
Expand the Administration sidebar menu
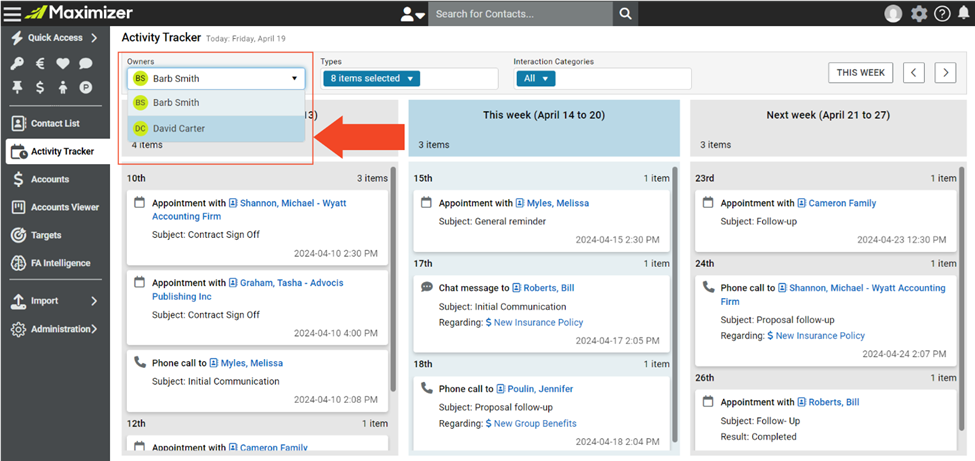[55, 329]
